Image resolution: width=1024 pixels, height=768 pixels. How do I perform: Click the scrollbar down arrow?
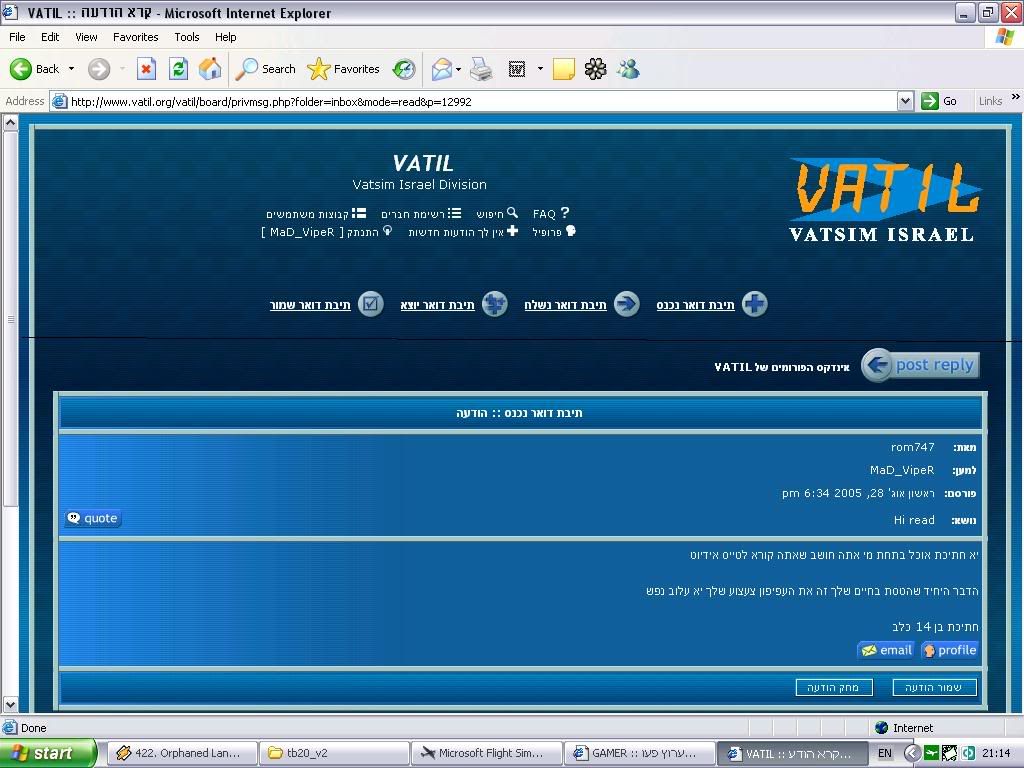[10, 705]
